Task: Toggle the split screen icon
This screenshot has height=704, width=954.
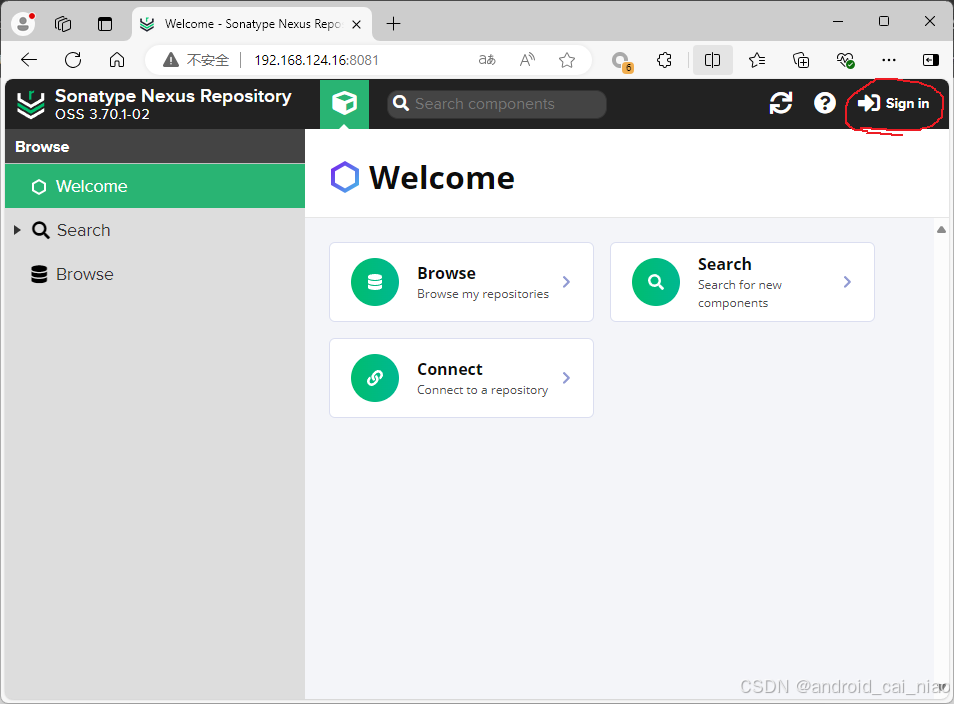Action: tap(712, 60)
